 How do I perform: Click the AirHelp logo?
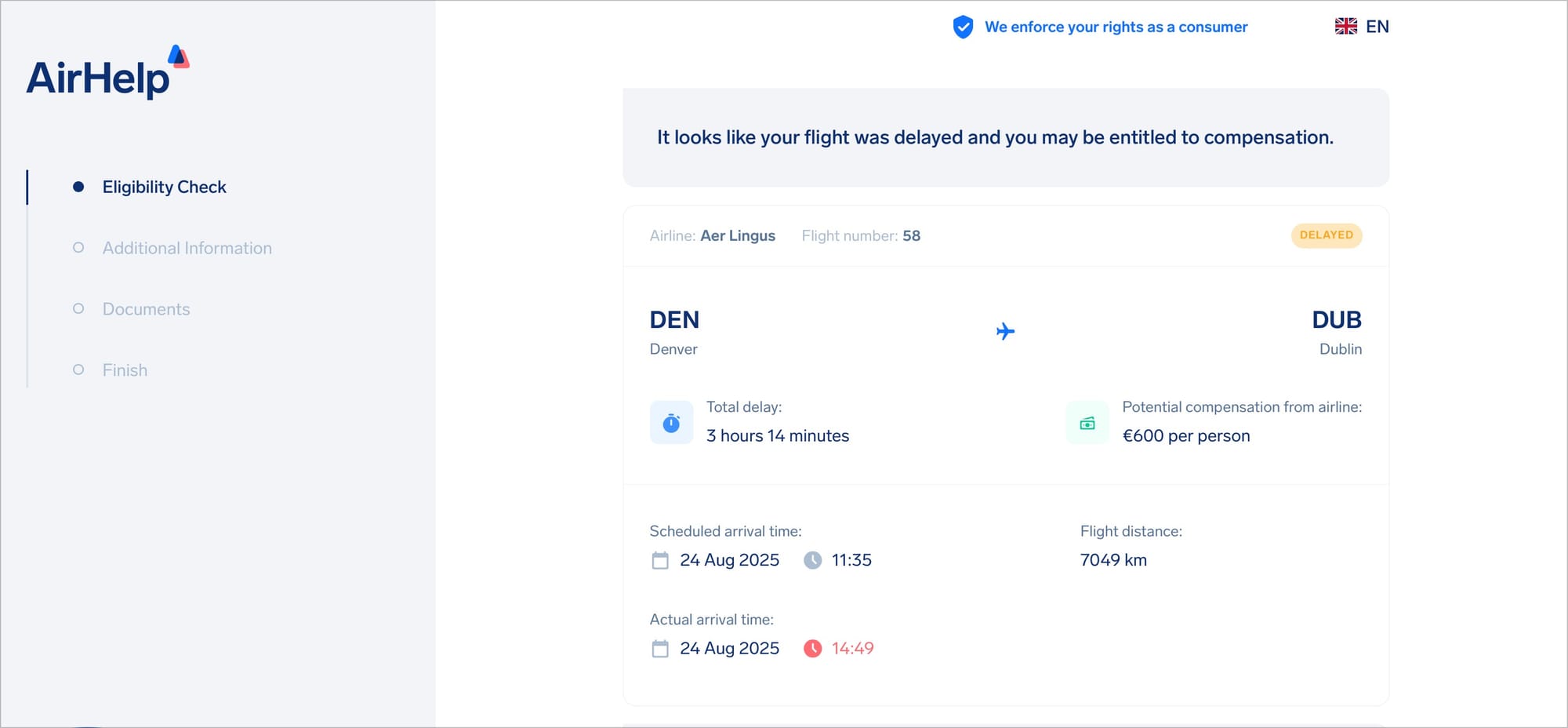coord(108,72)
